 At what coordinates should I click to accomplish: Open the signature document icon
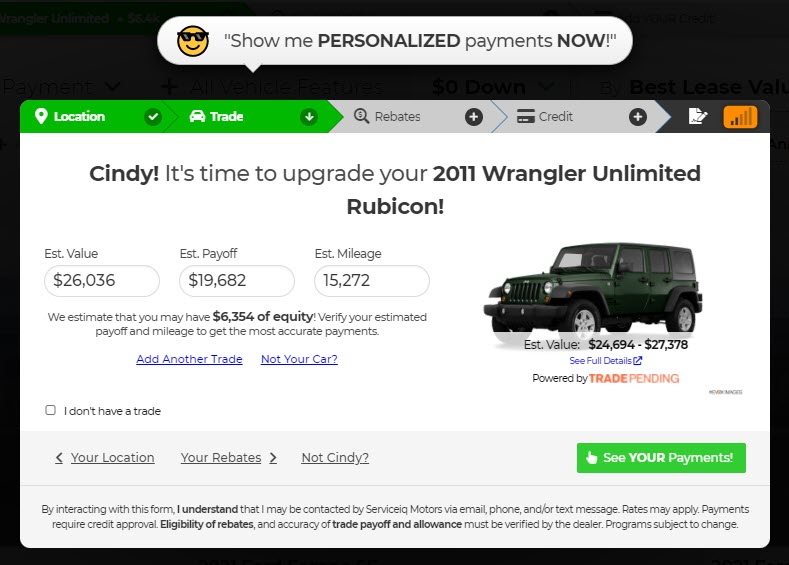click(697, 116)
